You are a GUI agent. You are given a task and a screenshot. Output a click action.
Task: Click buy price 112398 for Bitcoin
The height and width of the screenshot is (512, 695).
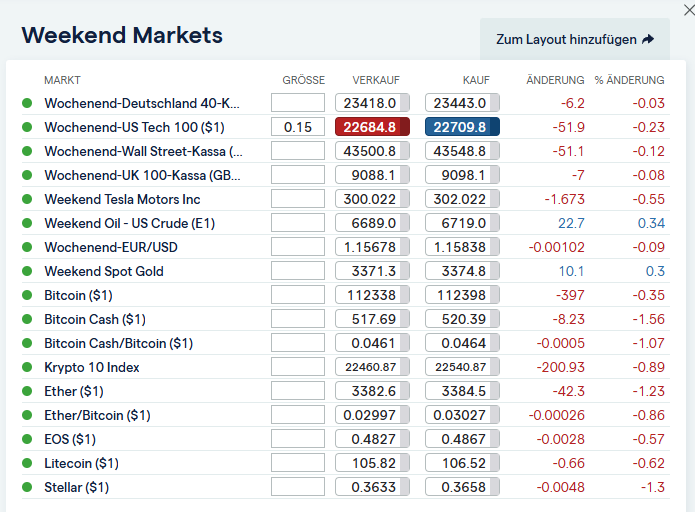pos(462,294)
